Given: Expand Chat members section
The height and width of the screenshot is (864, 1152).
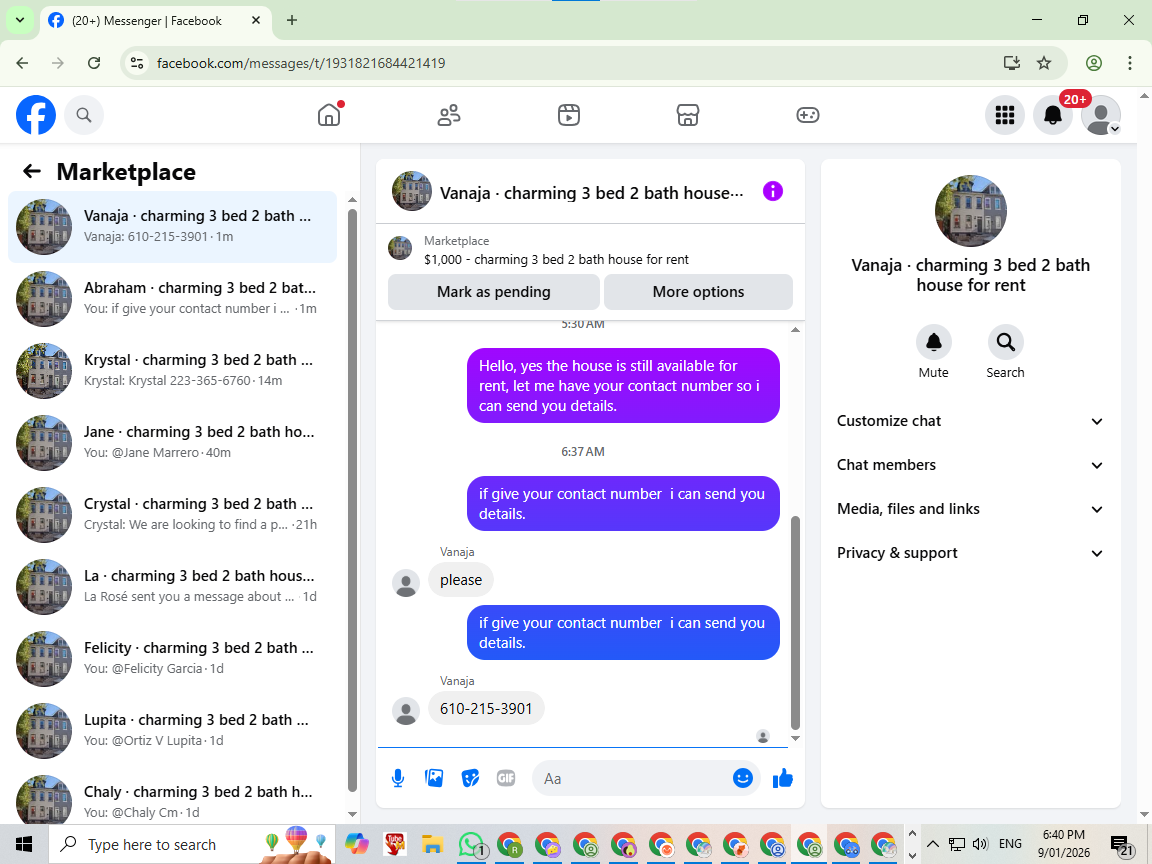Looking at the screenshot, I should pyautogui.click(x=970, y=465).
